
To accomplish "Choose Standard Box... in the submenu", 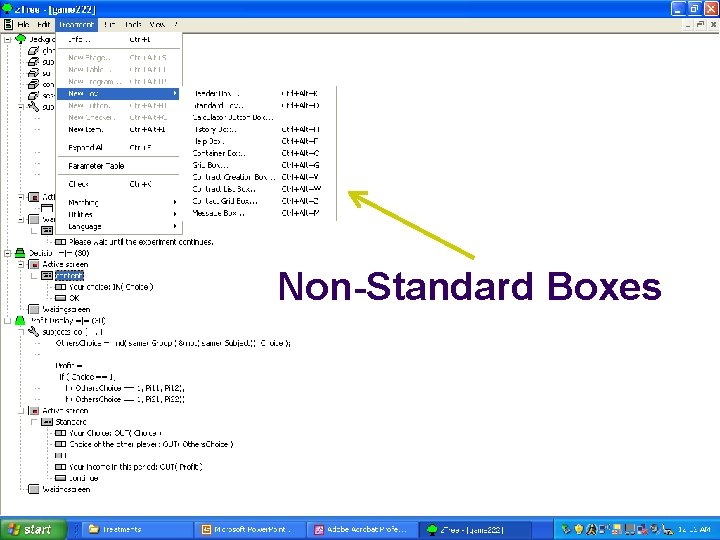I will 259,106.
